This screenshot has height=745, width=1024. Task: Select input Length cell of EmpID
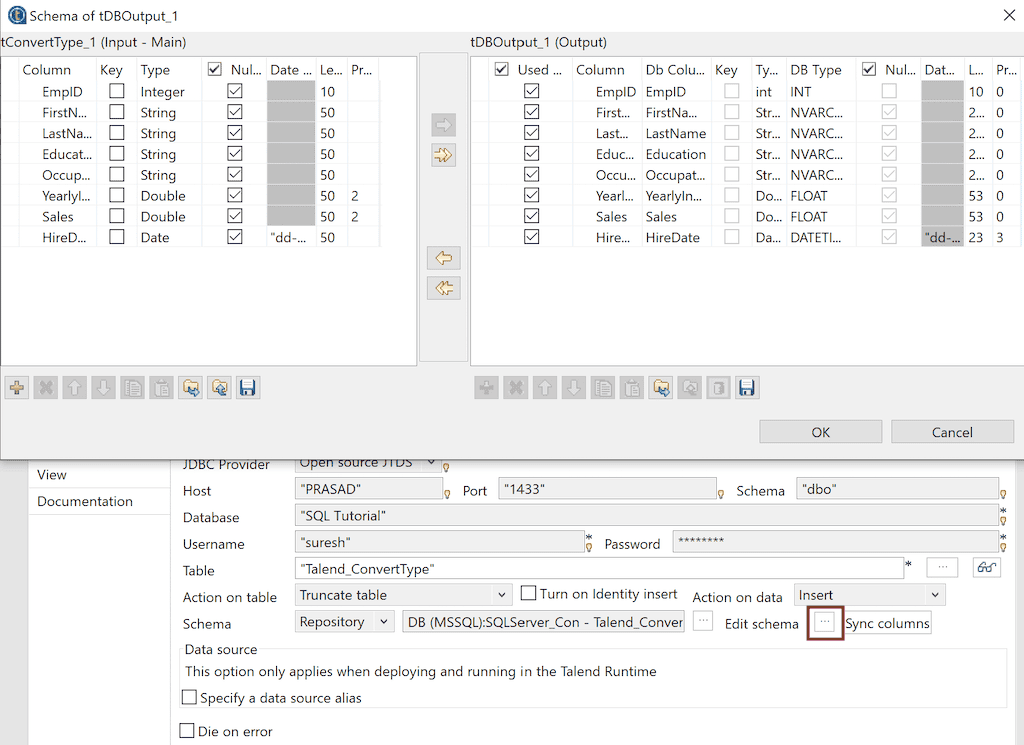(332, 91)
